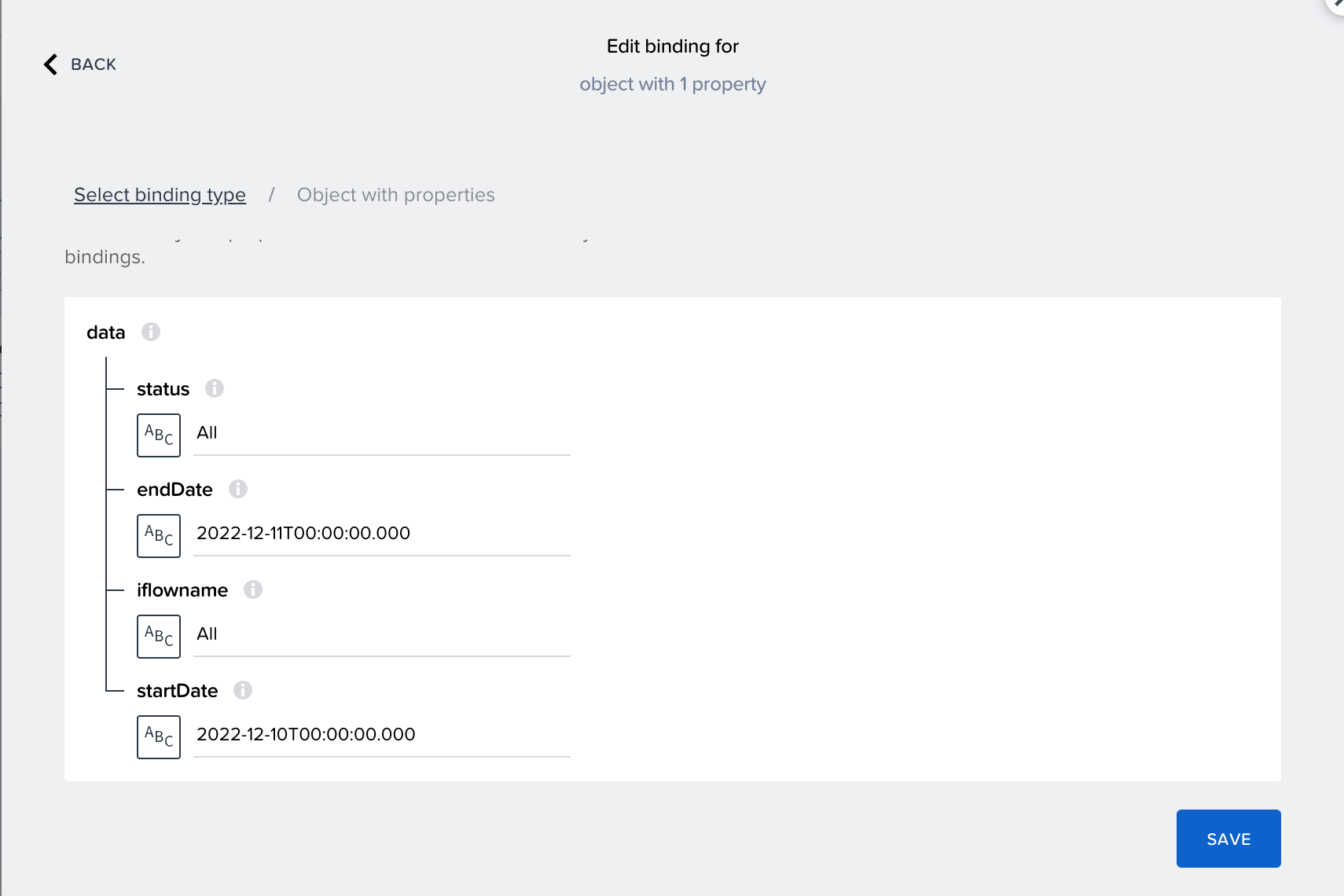
Task: Click the ABC type icon for startDate
Action: 158,736
